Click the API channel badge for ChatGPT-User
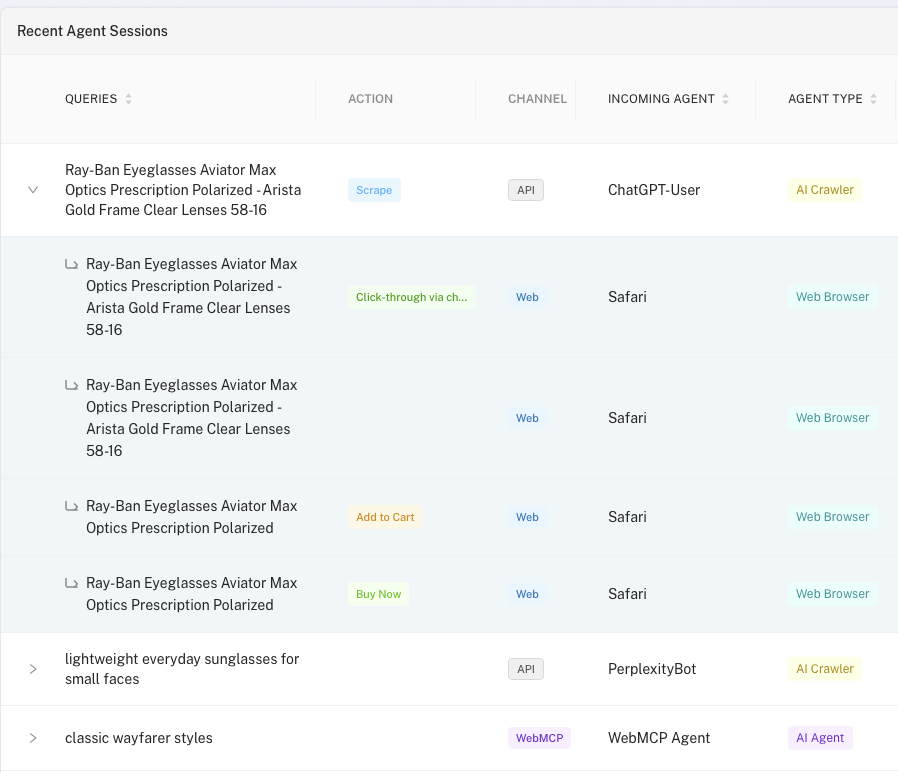 tap(526, 190)
